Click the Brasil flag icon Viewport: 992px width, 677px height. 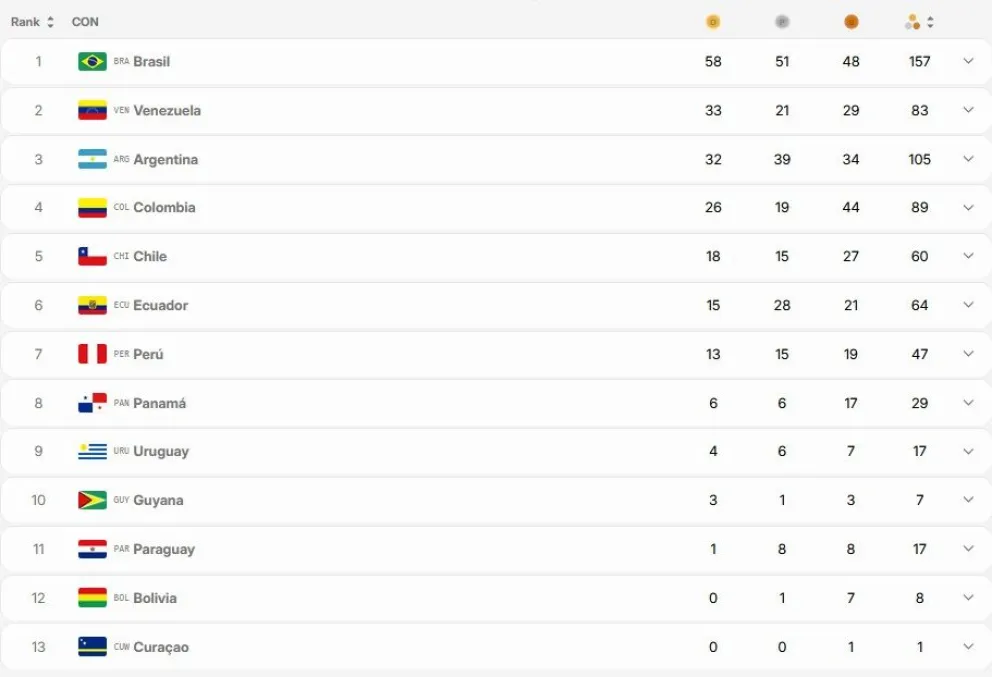tap(92, 62)
